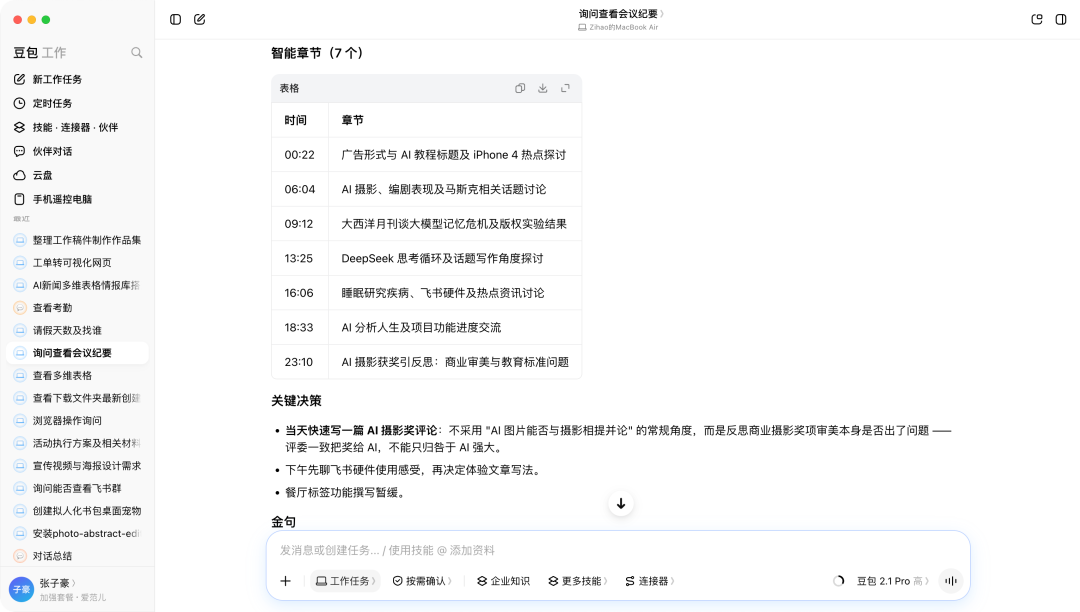Click chapter 大西洋月刊谈大模型记忆危机及版权实验结果
This screenshot has width=1080, height=612.
pyautogui.click(x=454, y=224)
